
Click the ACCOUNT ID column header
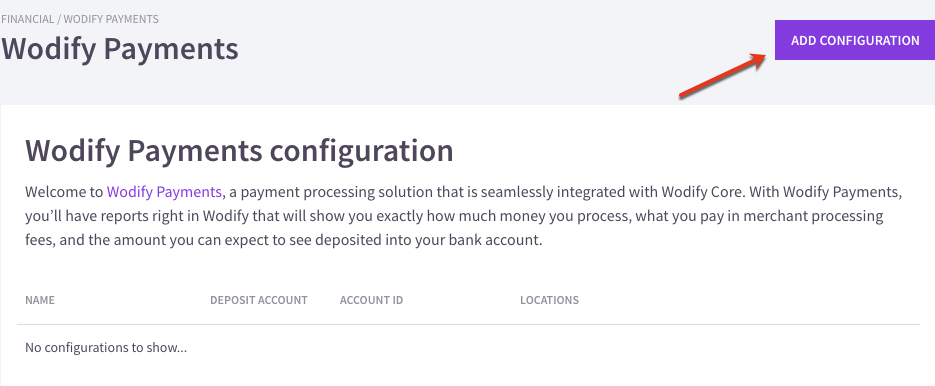[x=371, y=300]
